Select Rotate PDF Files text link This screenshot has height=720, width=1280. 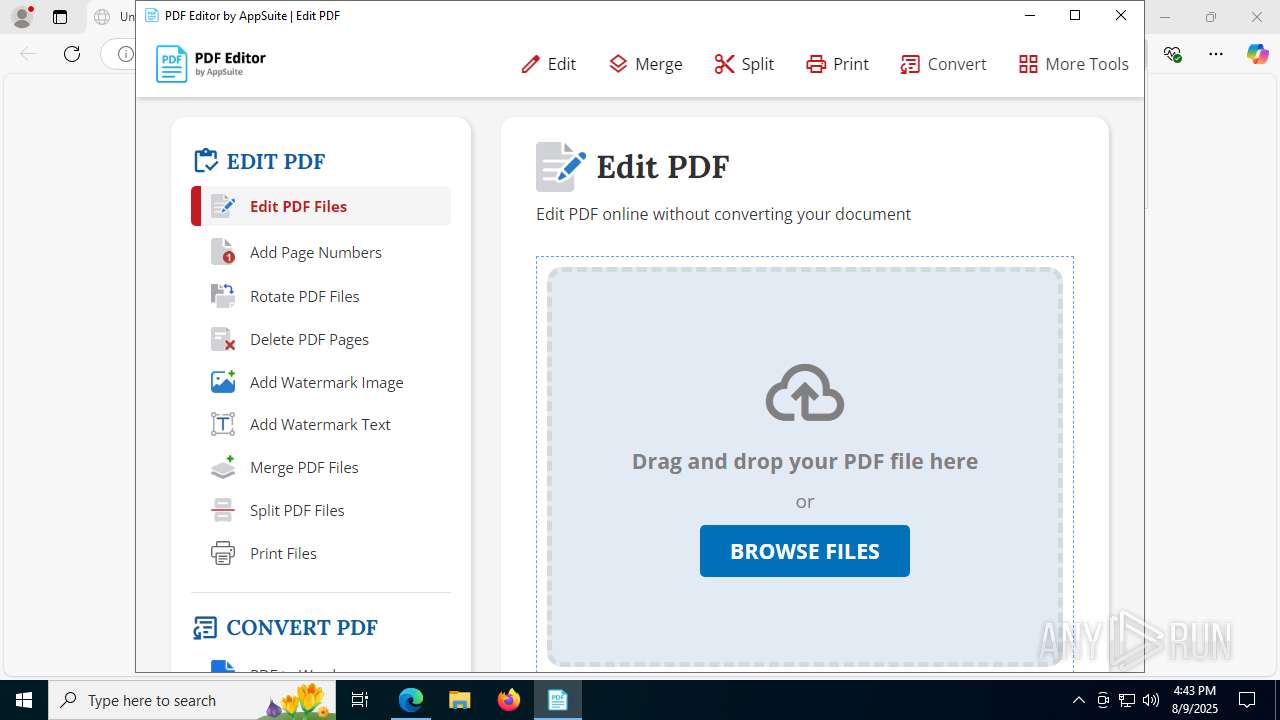click(x=305, y=296)
